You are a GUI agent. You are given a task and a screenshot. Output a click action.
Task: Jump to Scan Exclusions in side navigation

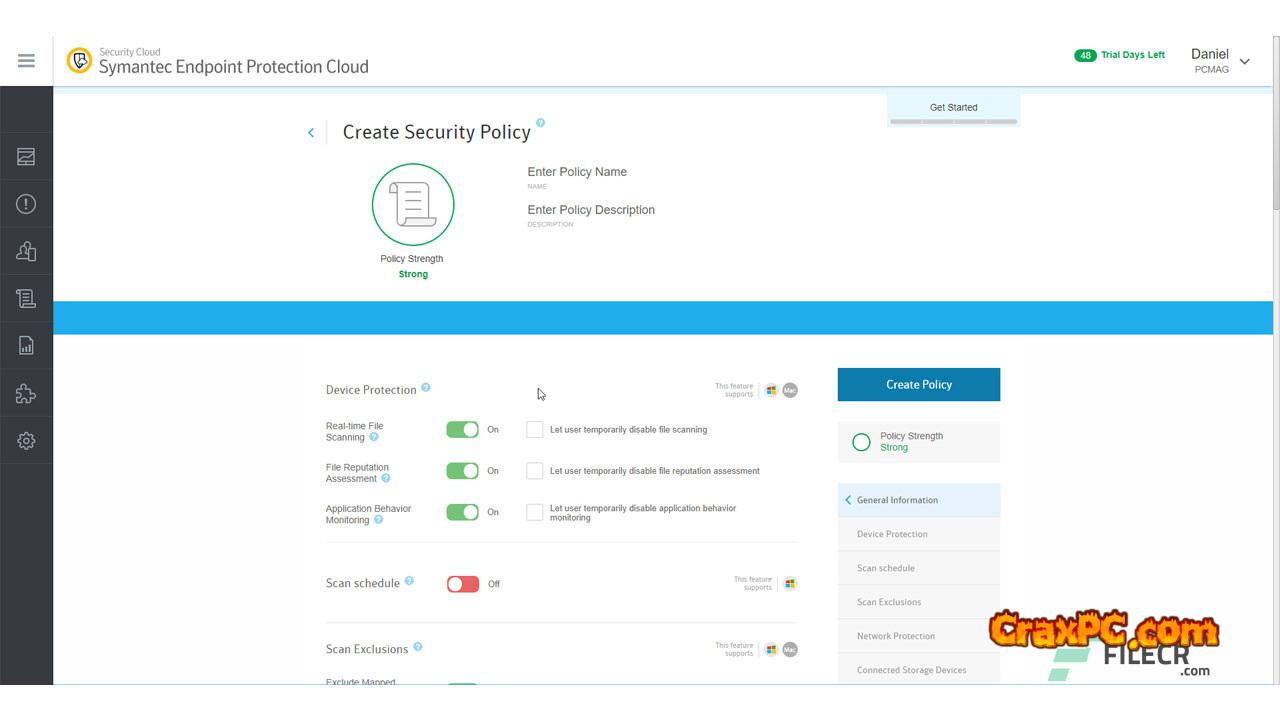click(x=888, y=602)
